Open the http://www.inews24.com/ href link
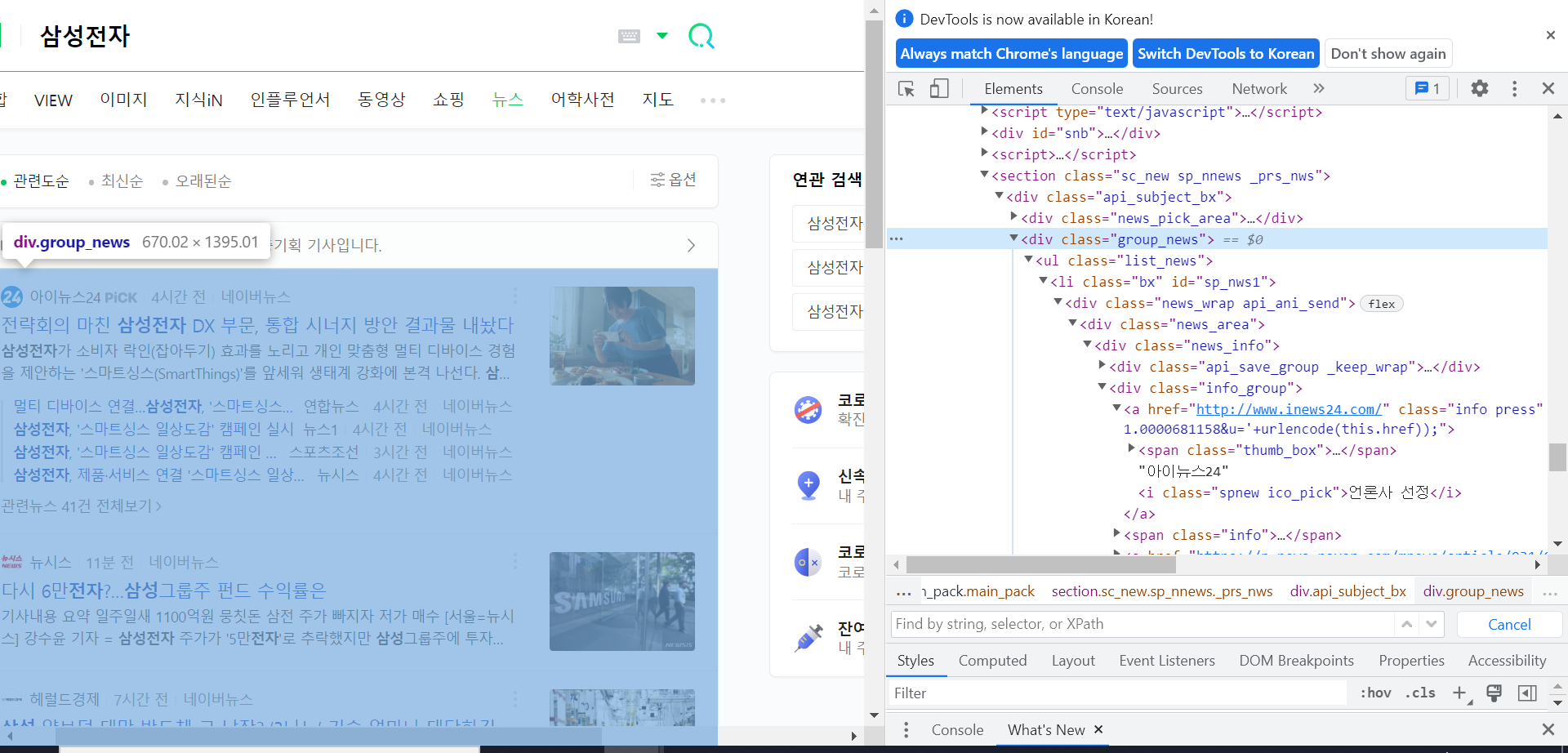 [1289, 409]
